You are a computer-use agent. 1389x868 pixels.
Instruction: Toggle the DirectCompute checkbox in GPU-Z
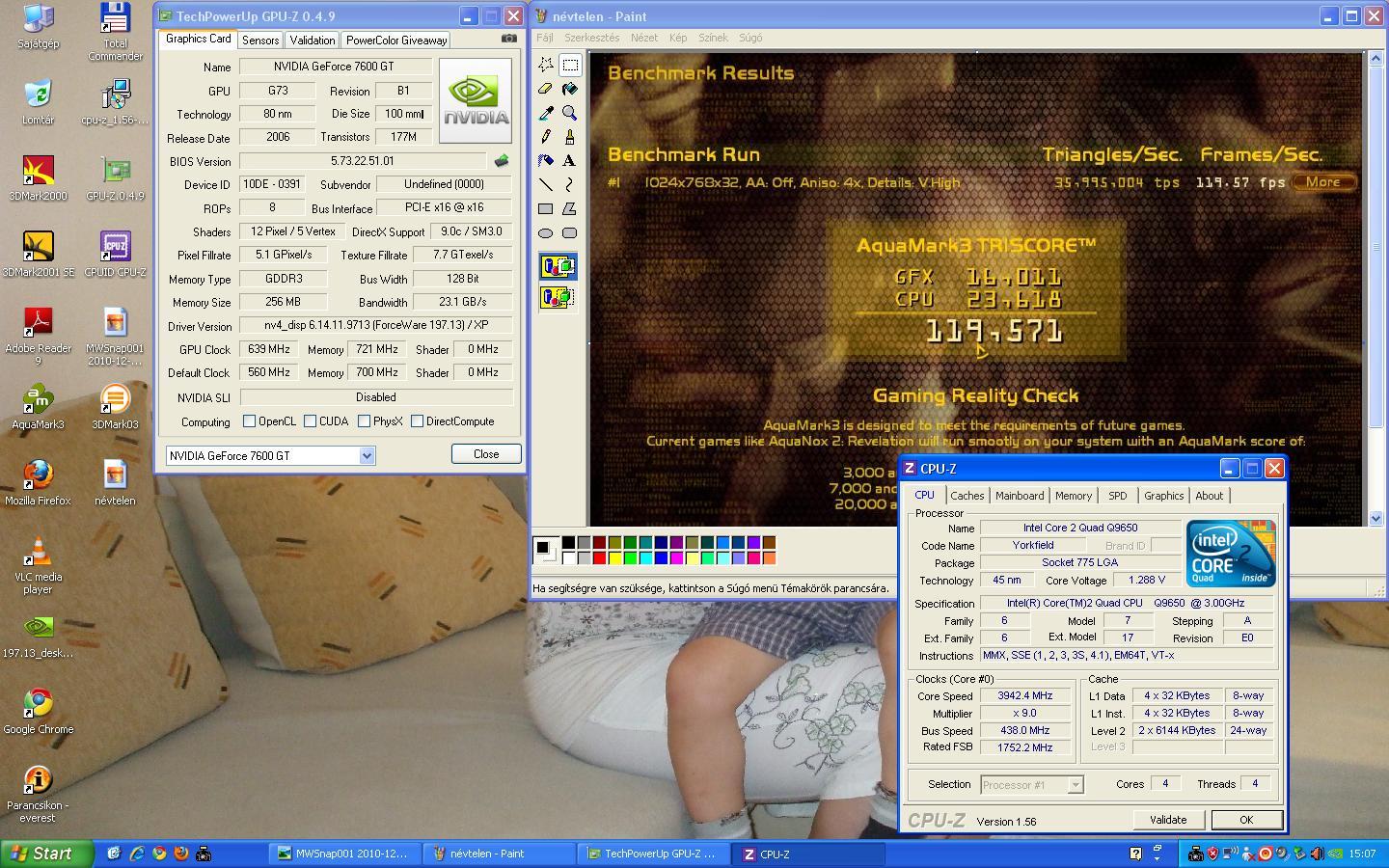click(x=417, y=421)
